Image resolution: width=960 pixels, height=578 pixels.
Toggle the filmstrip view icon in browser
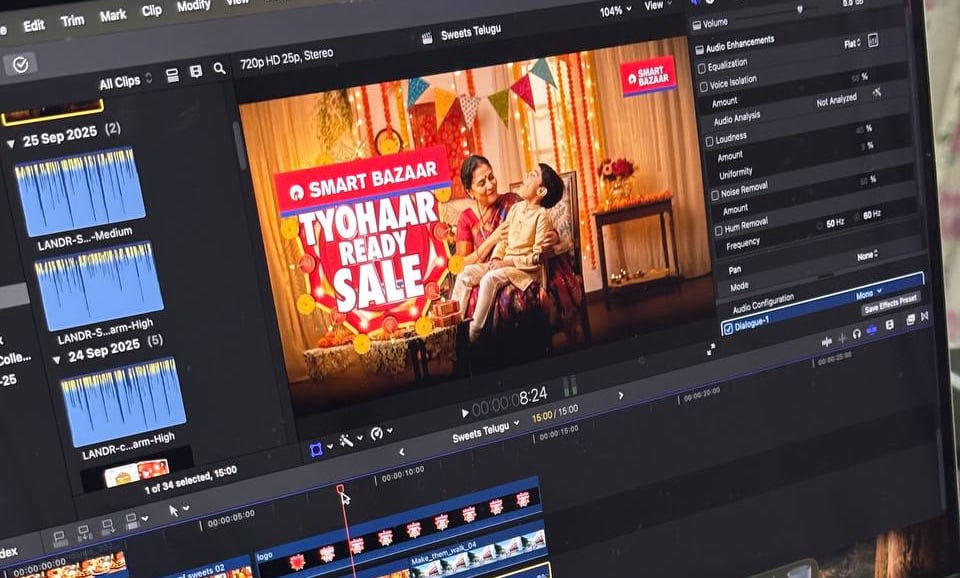(196, 72)
